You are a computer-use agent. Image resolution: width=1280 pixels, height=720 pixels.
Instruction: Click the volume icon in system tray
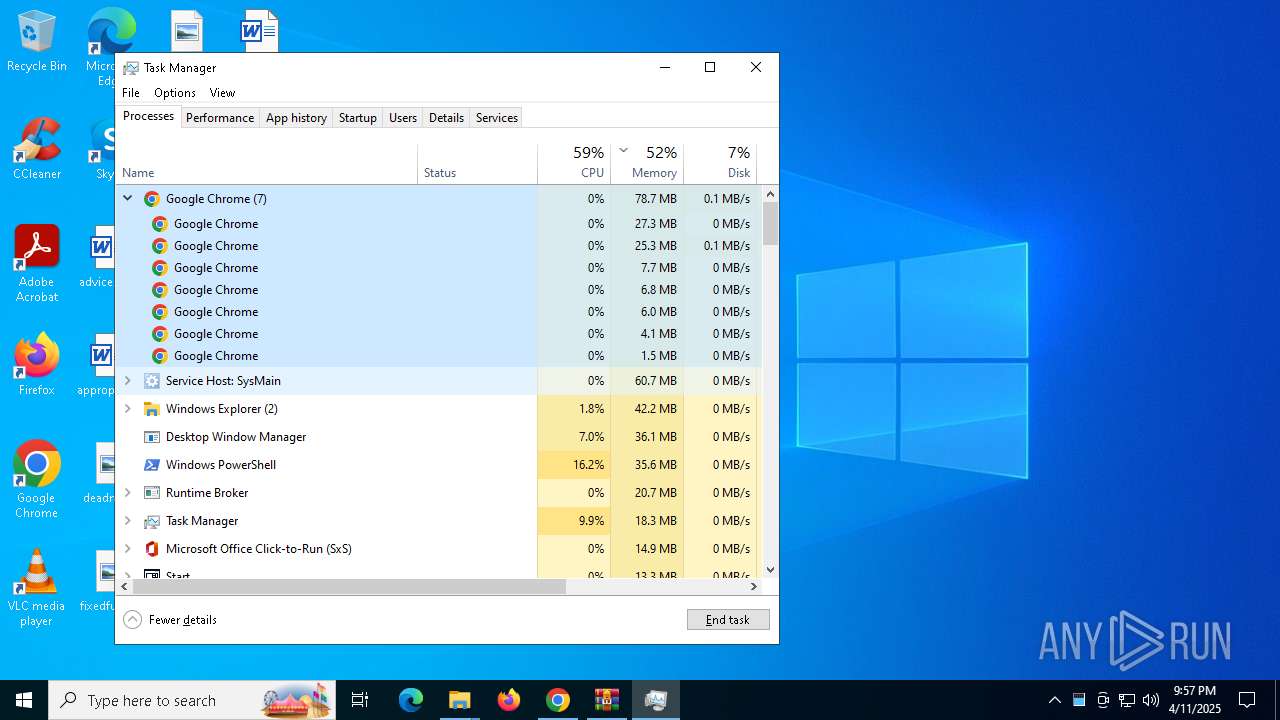coord(1151,700)
